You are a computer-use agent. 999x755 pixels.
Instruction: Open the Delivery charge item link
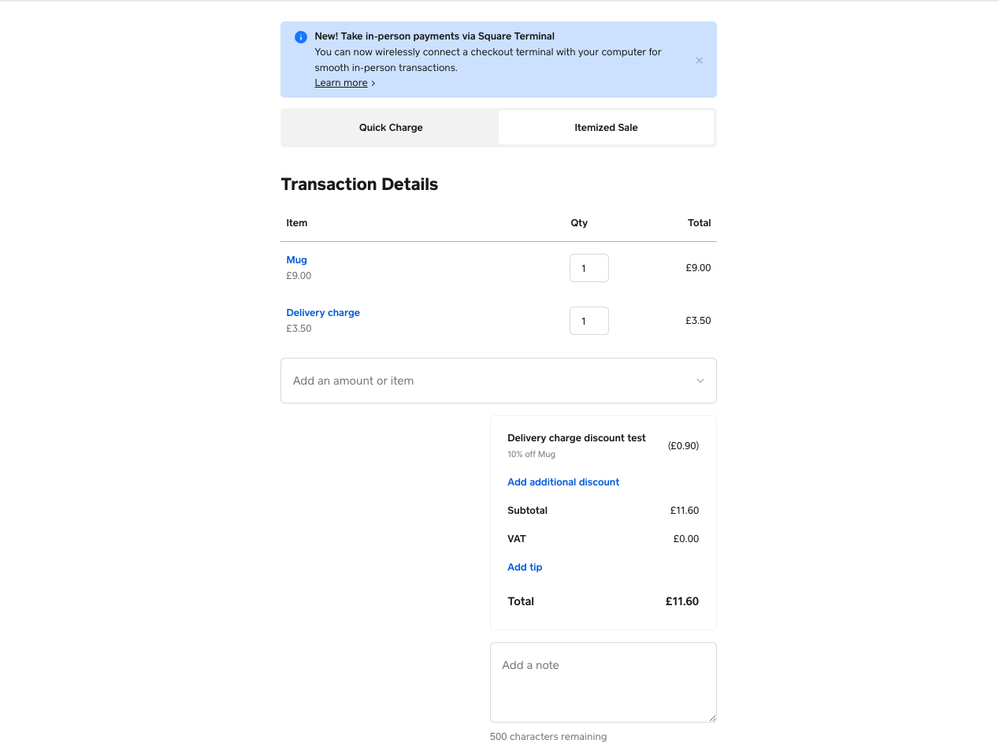tap(323, 313)
